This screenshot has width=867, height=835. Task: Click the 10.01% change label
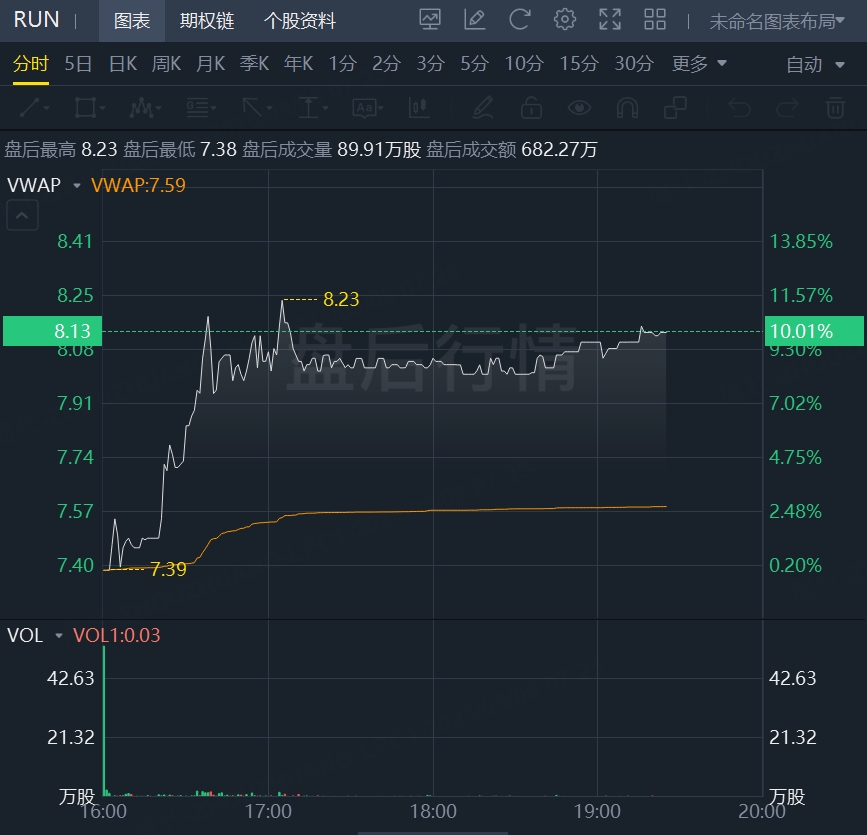tap(814, 331)
